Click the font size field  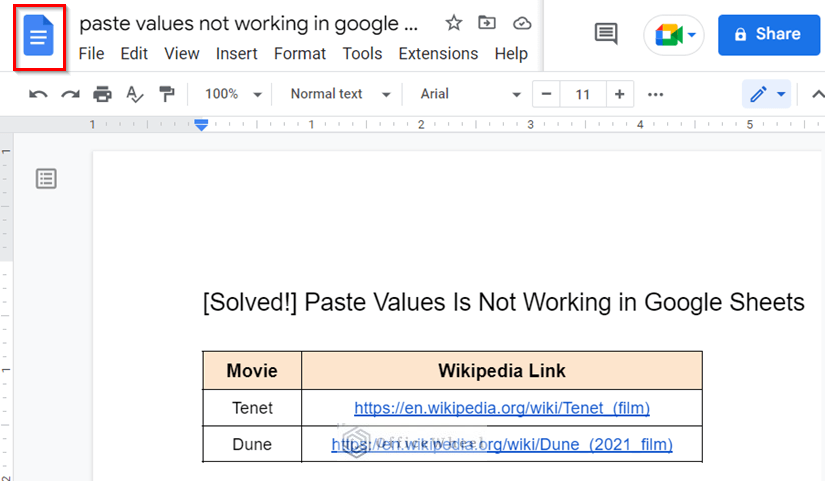[582, 94]
